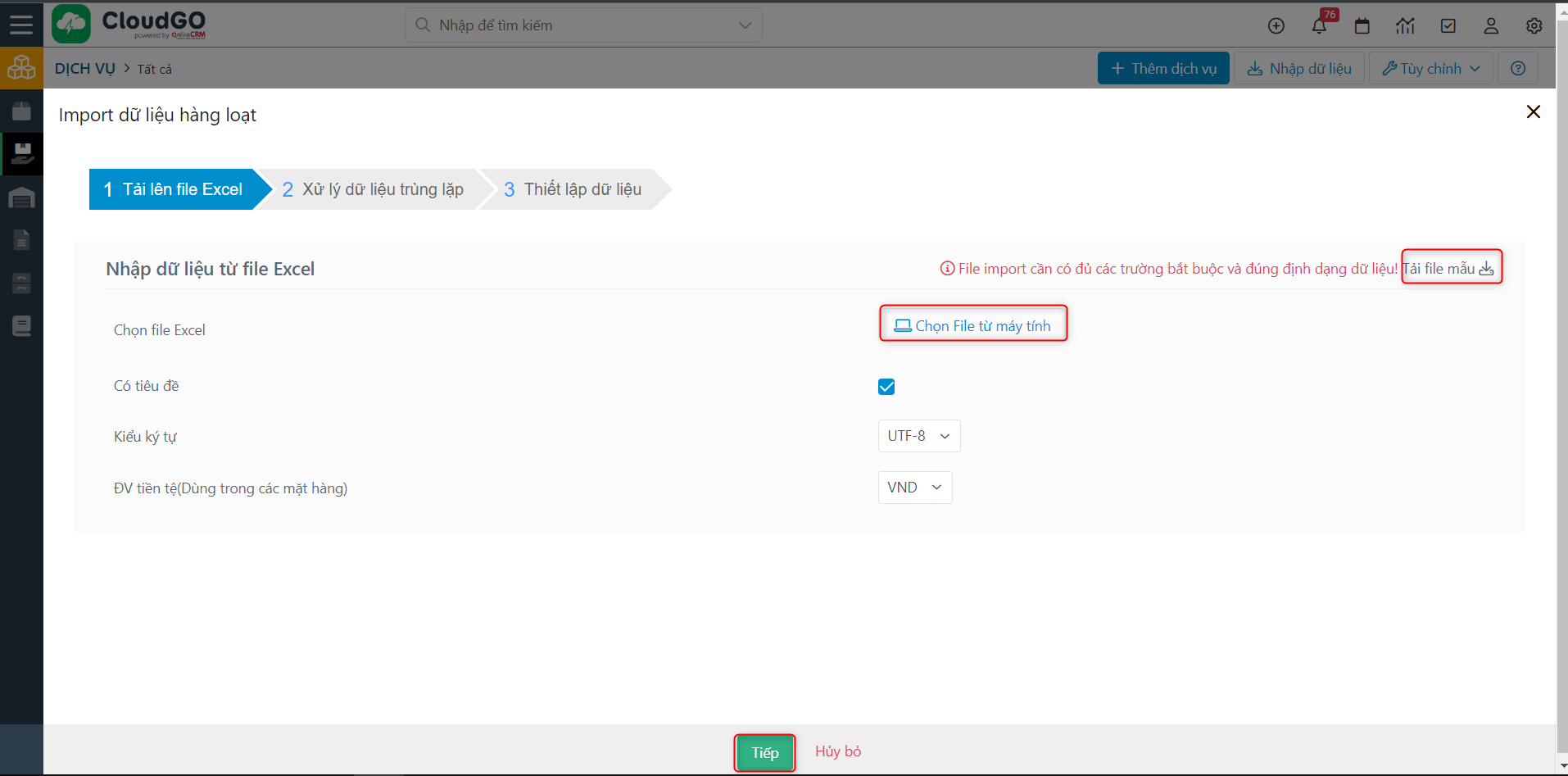The width and height of the screenshot is (1568, 776).
Task: Open the user profile icon
Action: point(1491,26)
